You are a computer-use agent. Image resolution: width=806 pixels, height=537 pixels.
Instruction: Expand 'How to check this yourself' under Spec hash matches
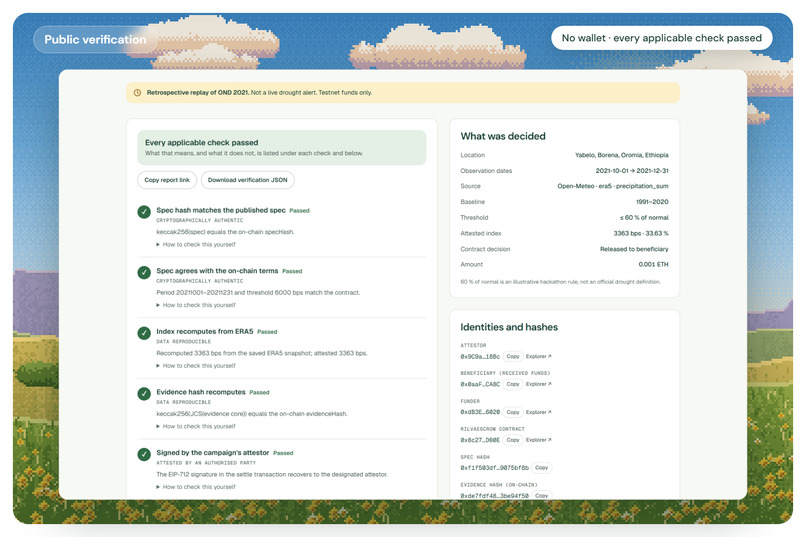coord(196,245)
